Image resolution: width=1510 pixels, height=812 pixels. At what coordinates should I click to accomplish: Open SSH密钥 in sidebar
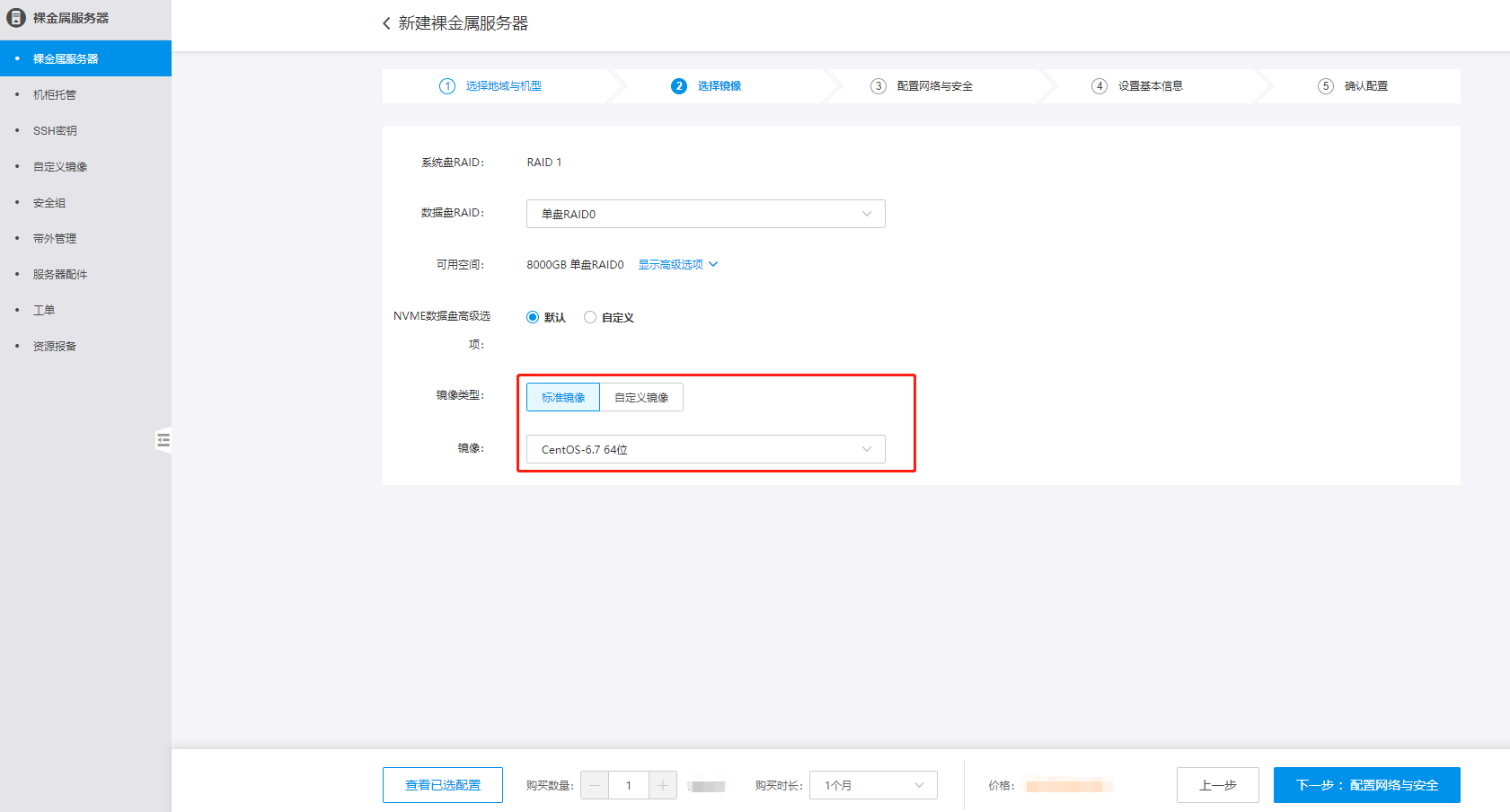(x=85, y=130)
